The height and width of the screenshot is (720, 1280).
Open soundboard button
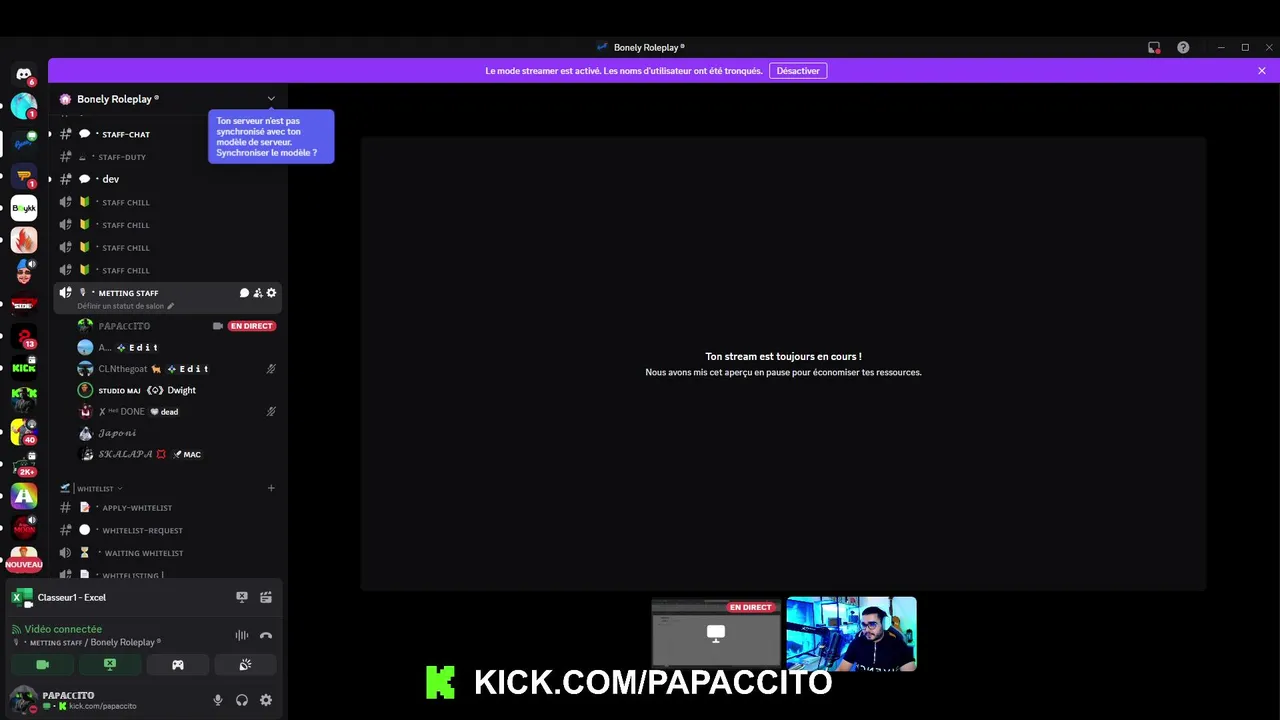245,664
